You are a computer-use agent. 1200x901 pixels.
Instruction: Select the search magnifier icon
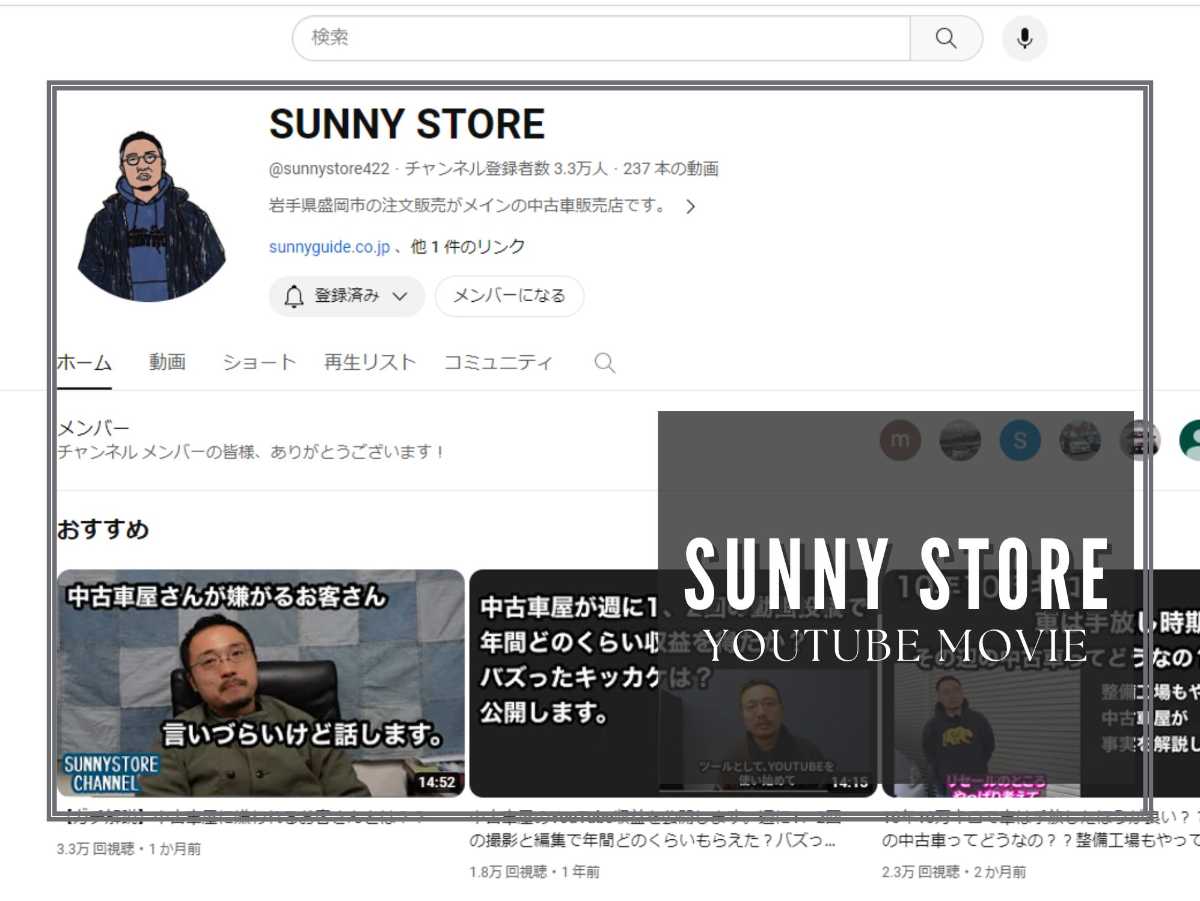pyautogui.click(x=945, y=38)
